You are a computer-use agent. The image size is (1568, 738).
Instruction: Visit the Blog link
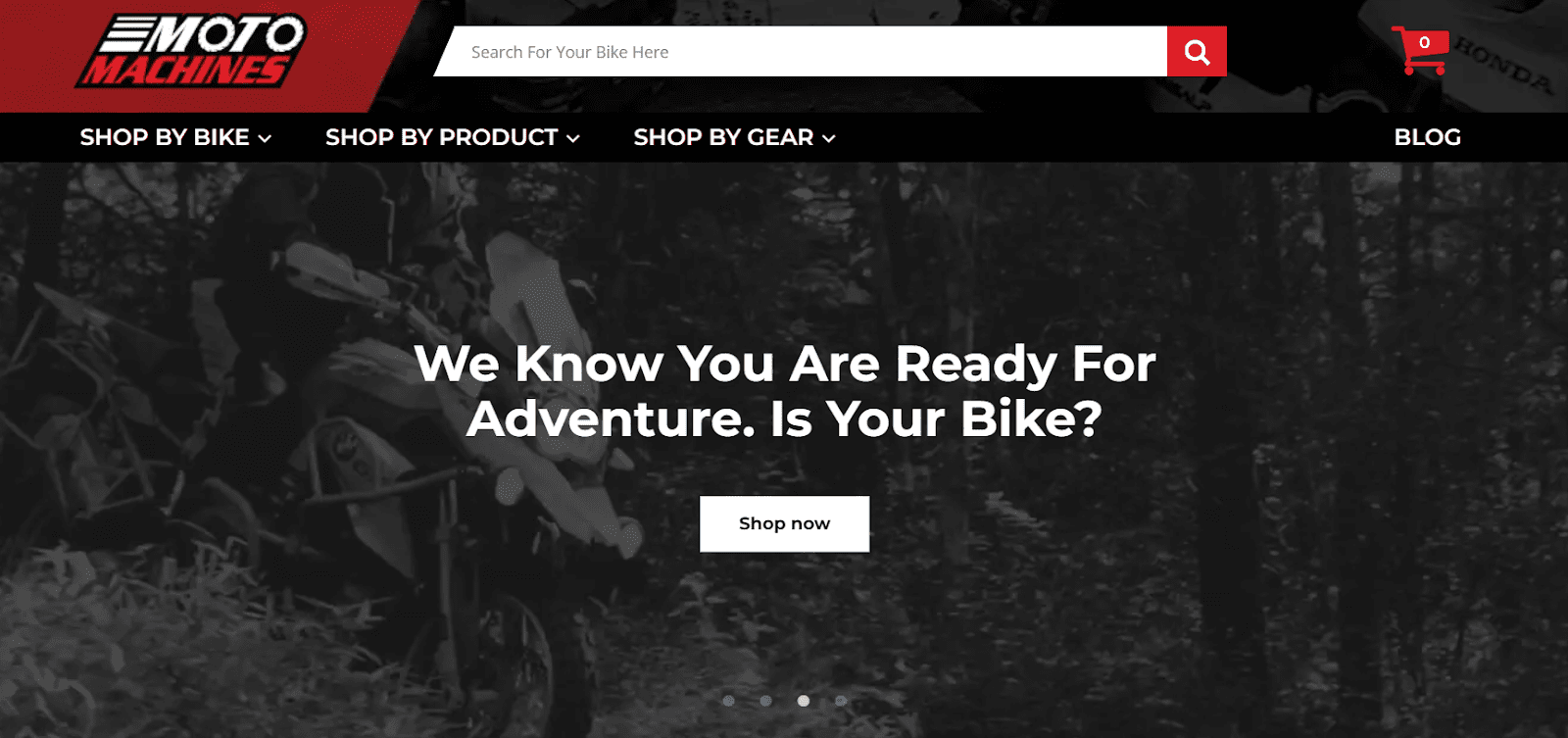[x=1427, y=137]
